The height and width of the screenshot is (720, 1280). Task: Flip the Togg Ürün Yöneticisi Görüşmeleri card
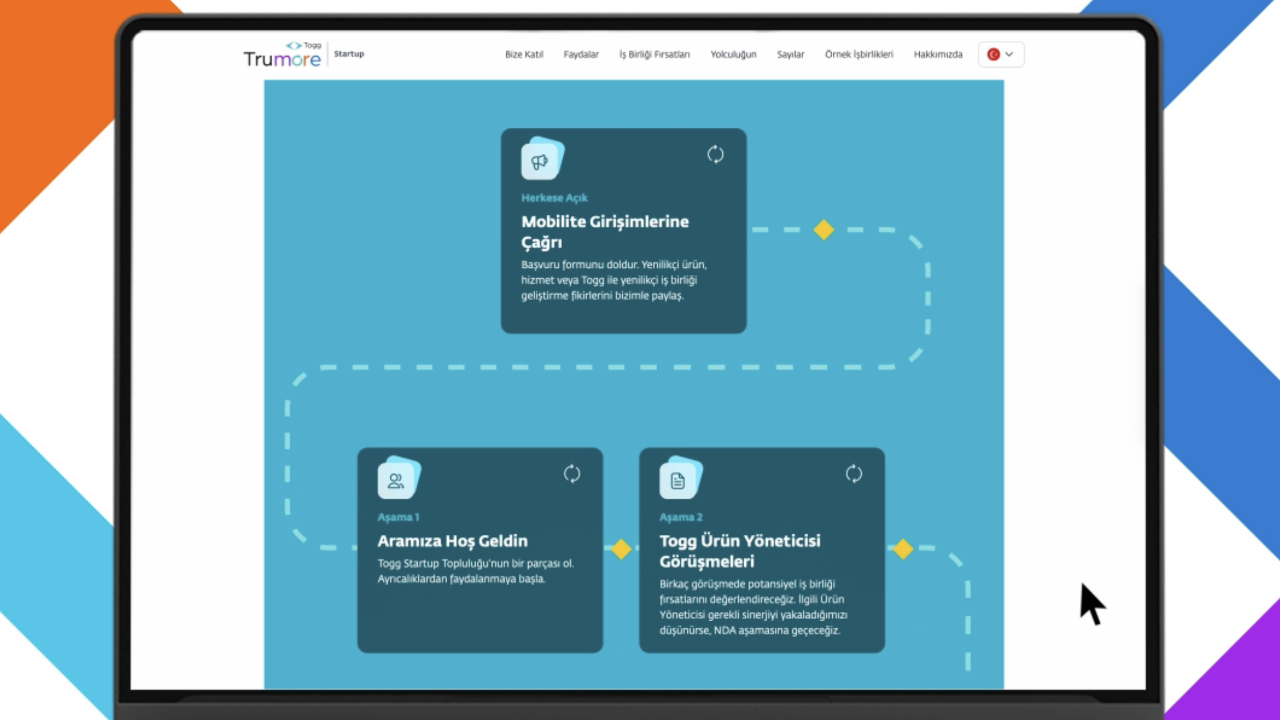(854, 474)
